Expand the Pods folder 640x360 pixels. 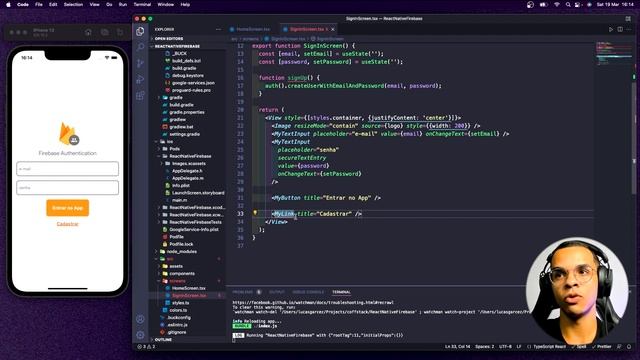174,149
